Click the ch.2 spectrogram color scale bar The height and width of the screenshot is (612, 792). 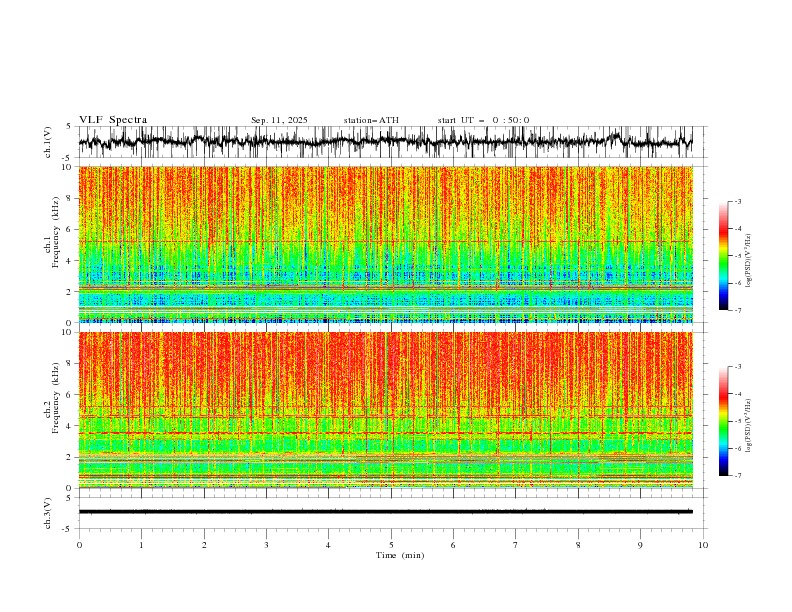[x=723, y=421]
